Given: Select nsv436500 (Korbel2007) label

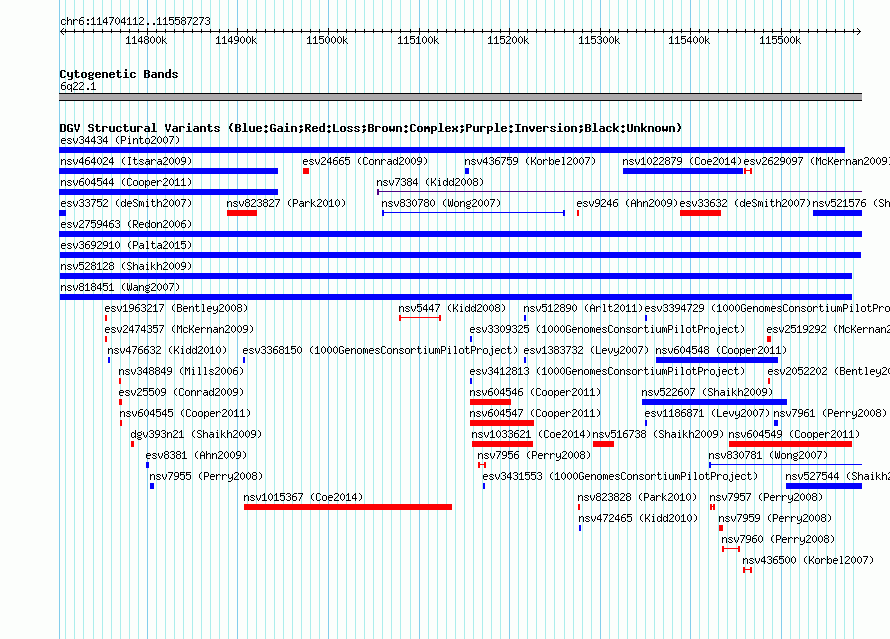Looking at the screenshot, I should point(808,560).
